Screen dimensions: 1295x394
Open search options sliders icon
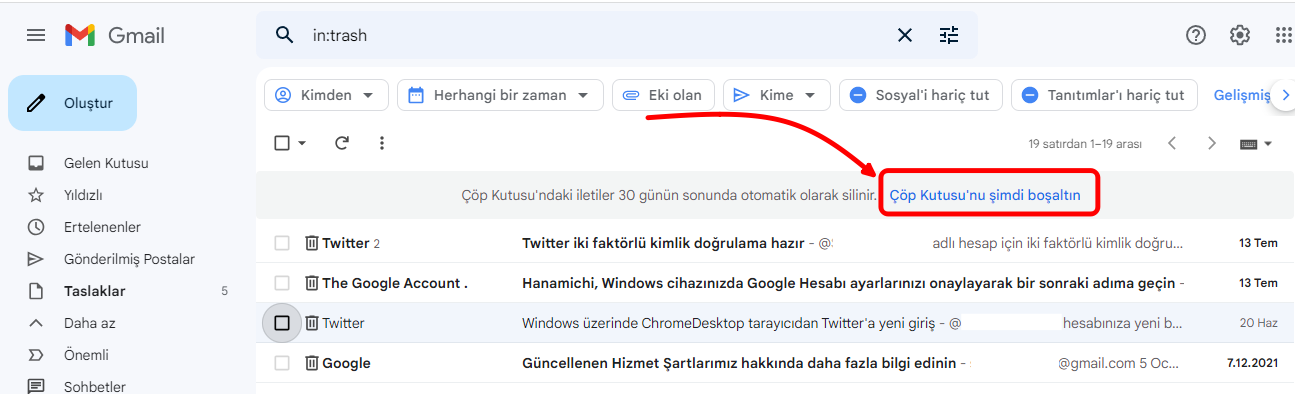(949, 35)
